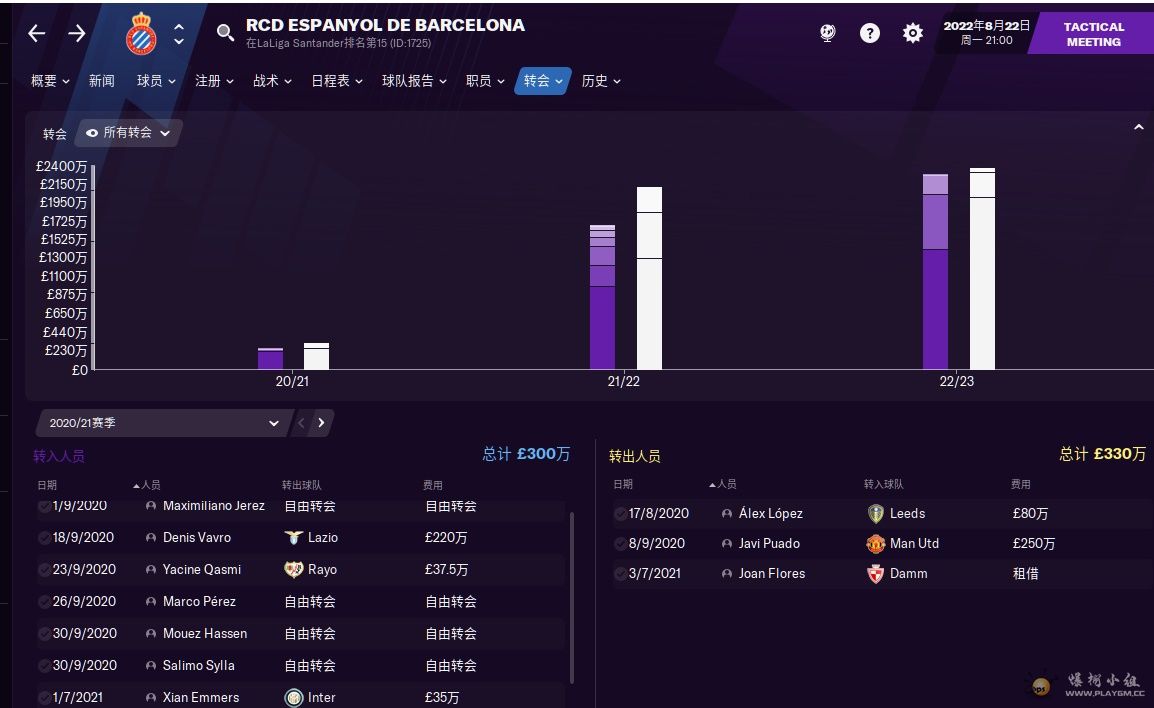
Task: Open Denis Vavro player info icon
Action: (151, 538)
